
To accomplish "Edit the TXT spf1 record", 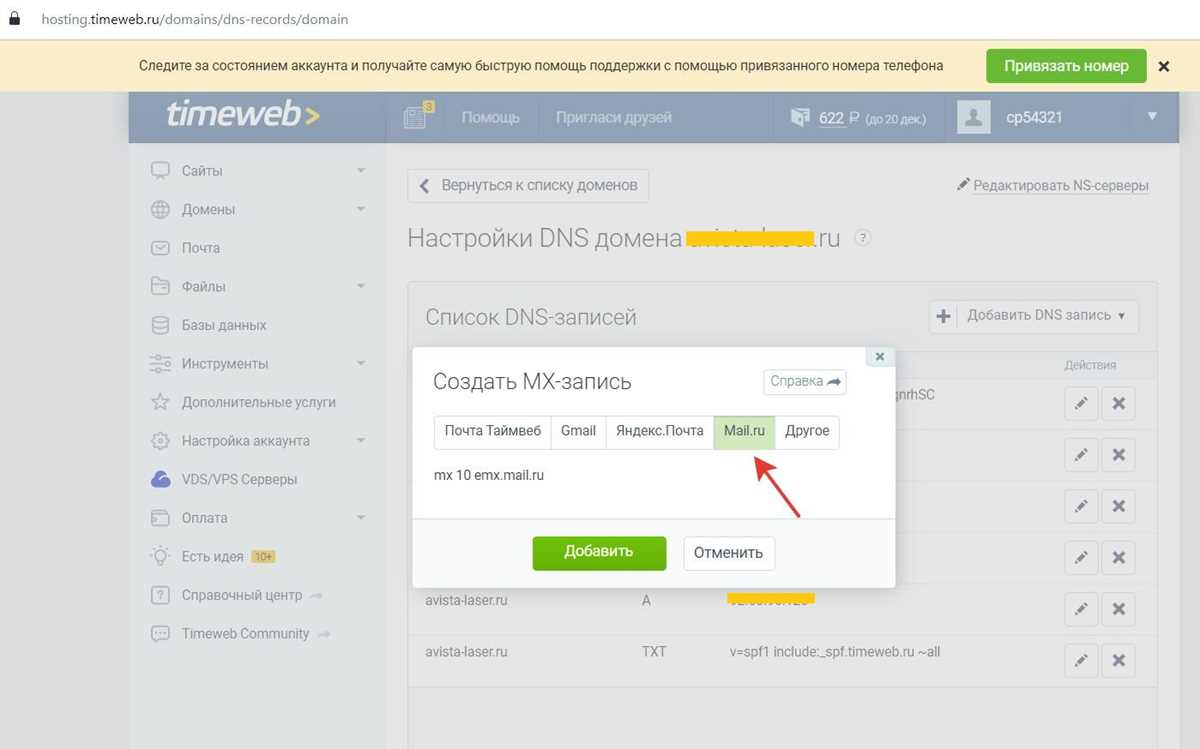I will click(x=1081, y=661).
